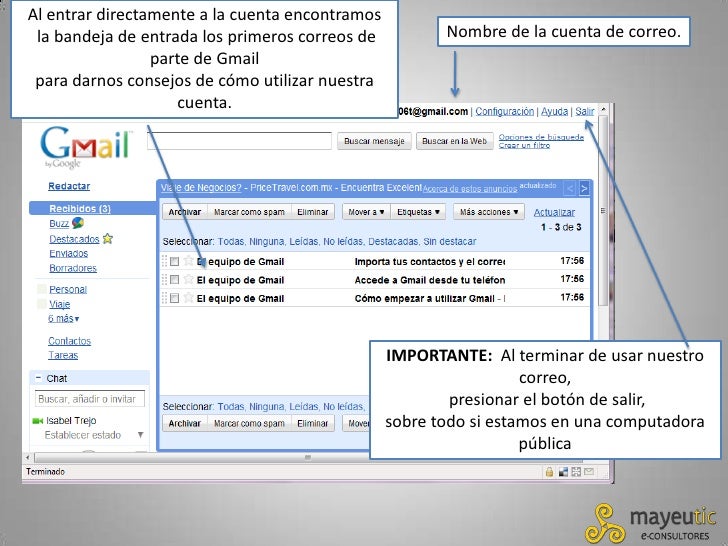728x546 pixels.
Task: Click Actualizar link
Action: (554, 212)
